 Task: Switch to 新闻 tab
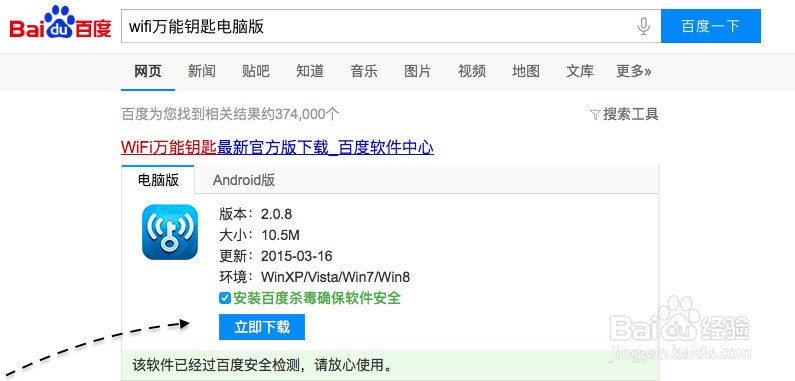click(x=202, y=71)
